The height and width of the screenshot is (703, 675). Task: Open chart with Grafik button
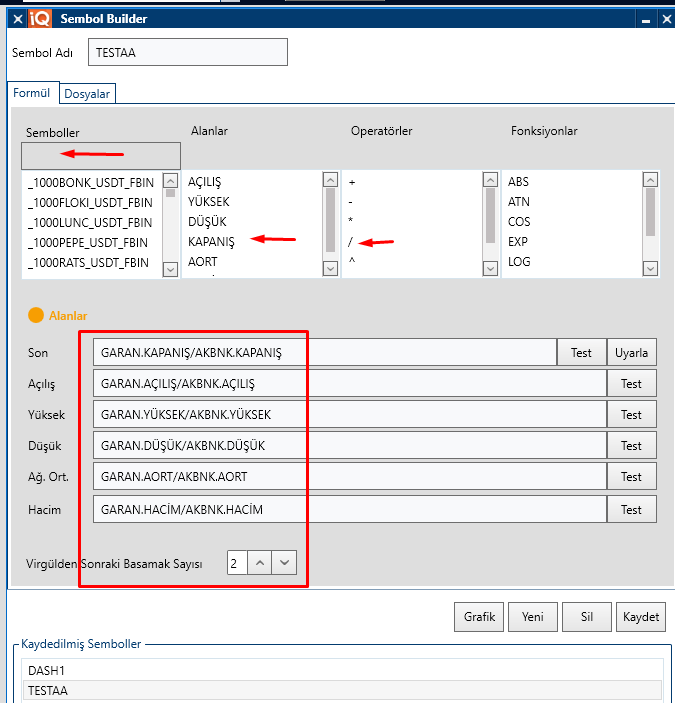[479, 617]
